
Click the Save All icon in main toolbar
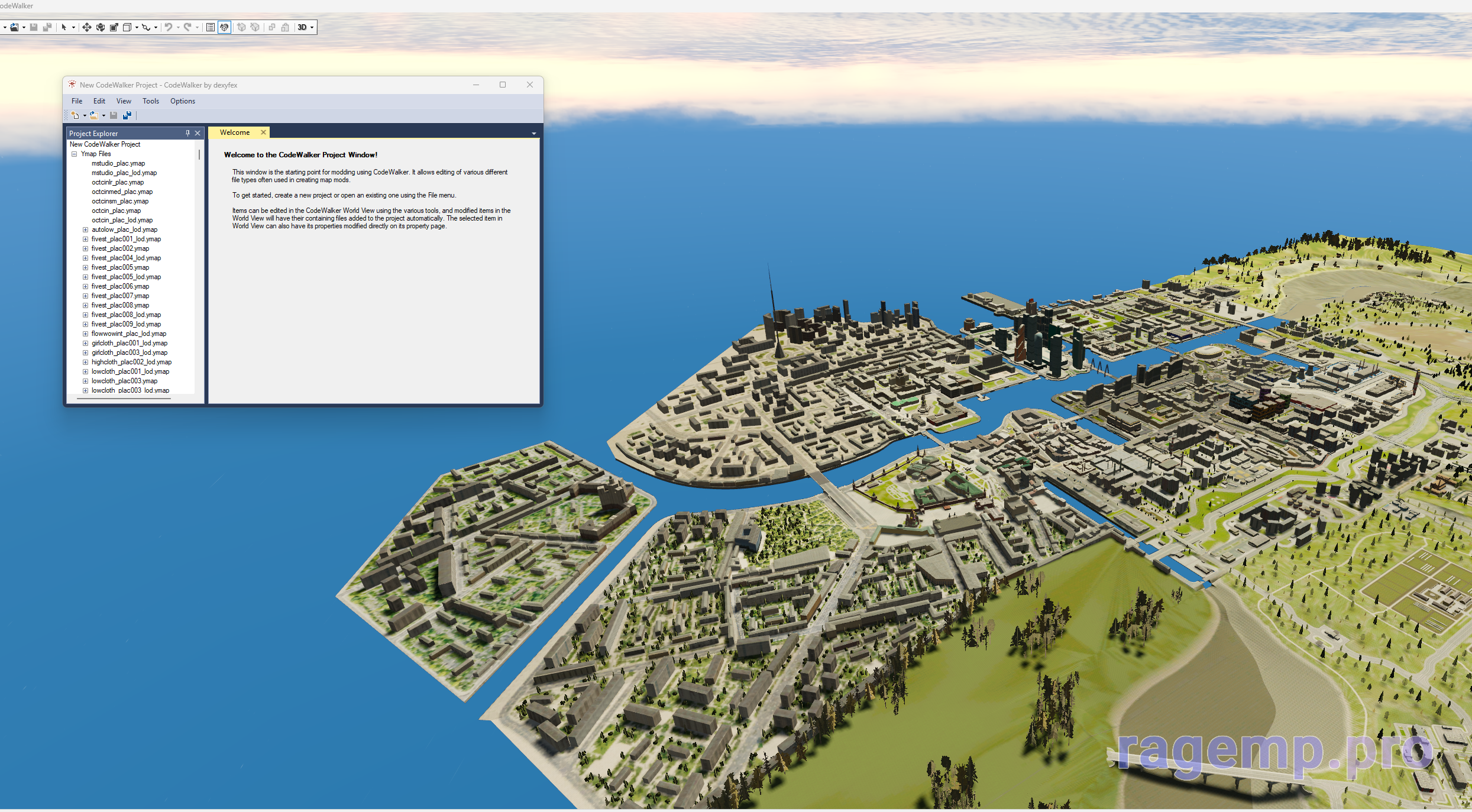[x=47, y=27]
